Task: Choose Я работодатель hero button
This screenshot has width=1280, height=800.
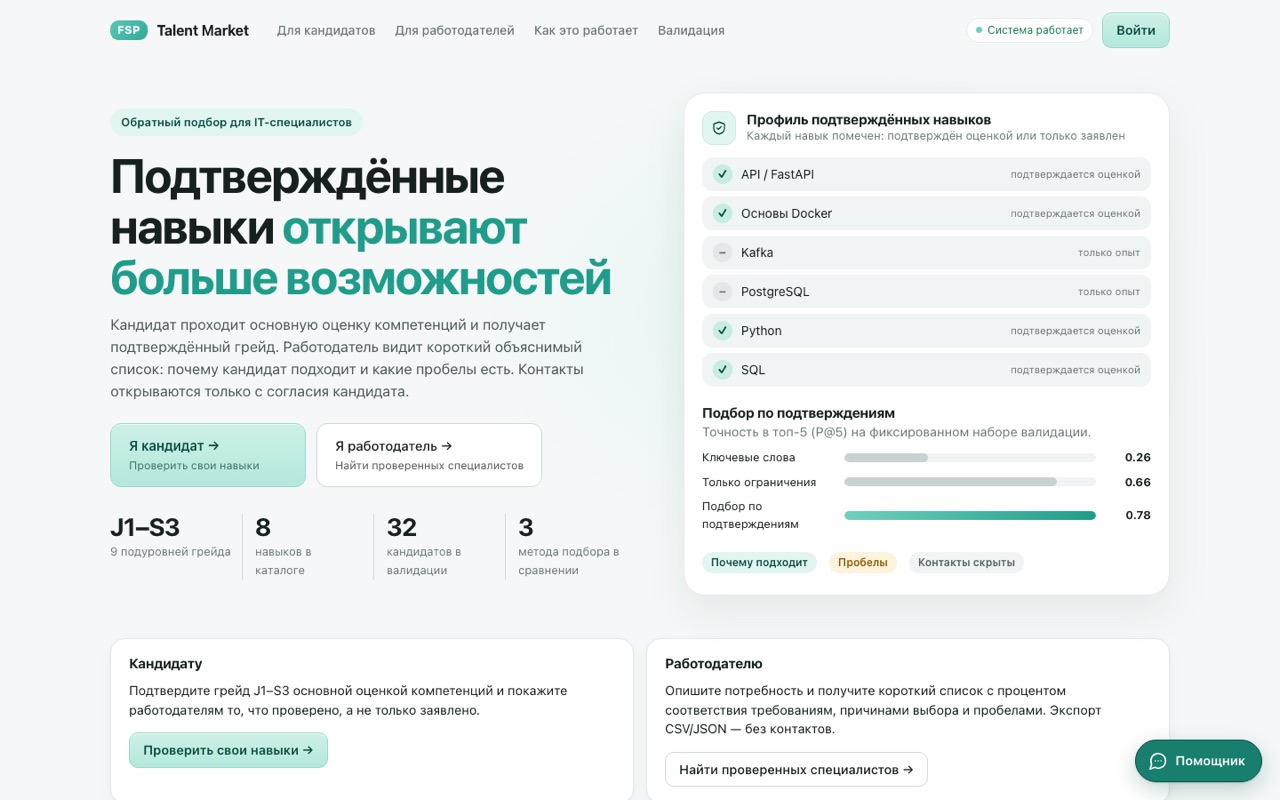Action: coord(429,455)
